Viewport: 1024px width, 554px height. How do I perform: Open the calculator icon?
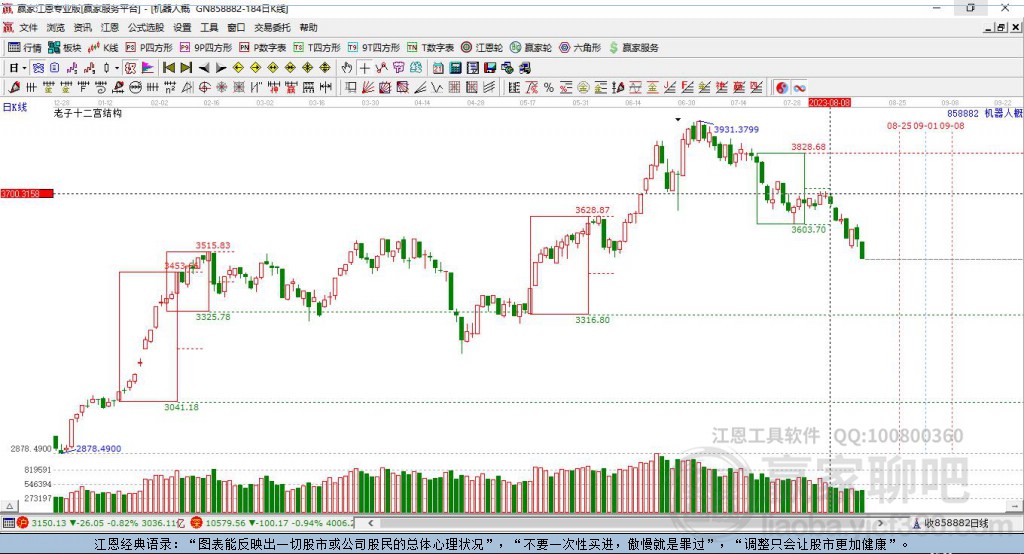455,68
